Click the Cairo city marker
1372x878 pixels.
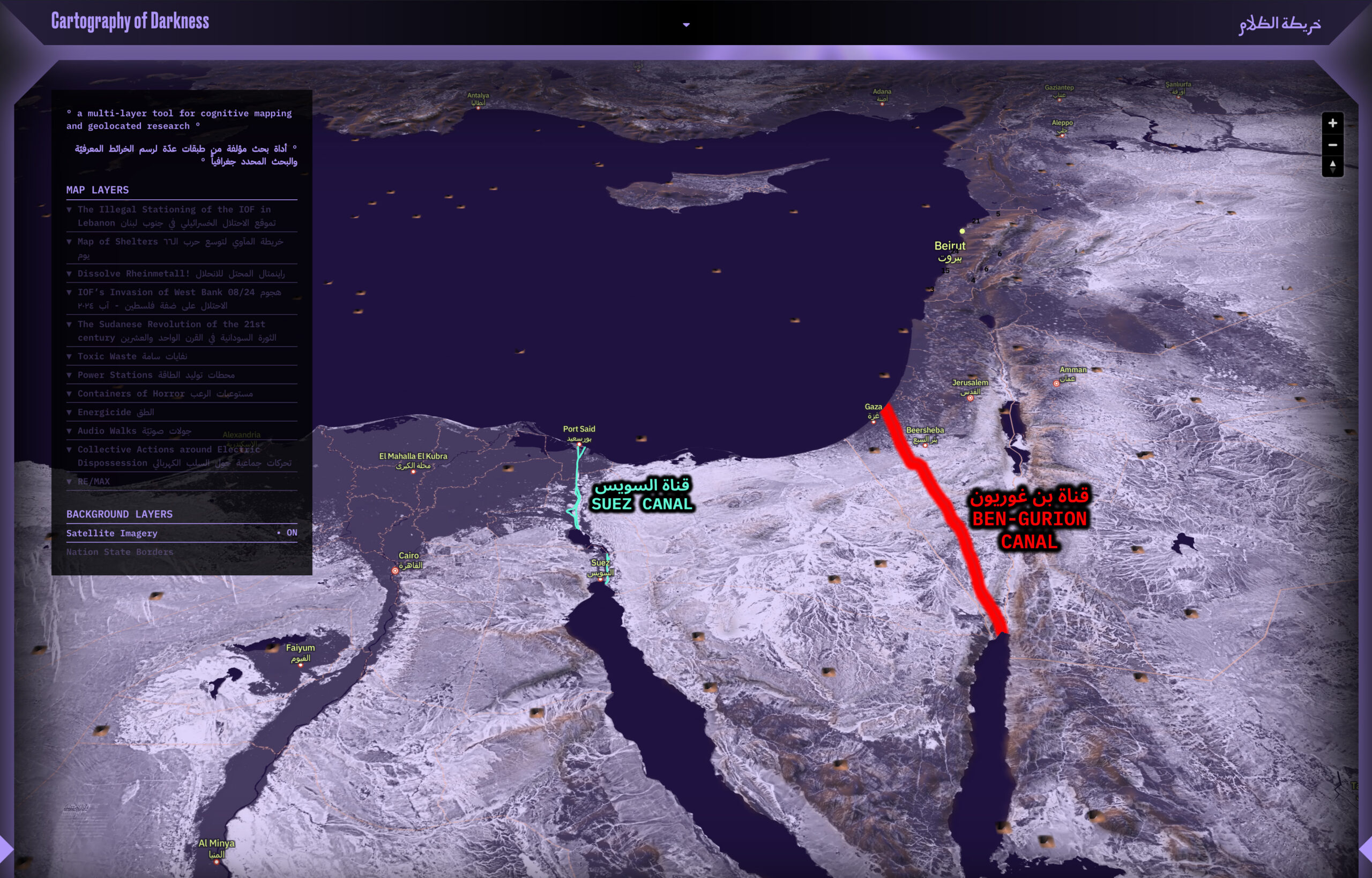(x=394, y=569)
